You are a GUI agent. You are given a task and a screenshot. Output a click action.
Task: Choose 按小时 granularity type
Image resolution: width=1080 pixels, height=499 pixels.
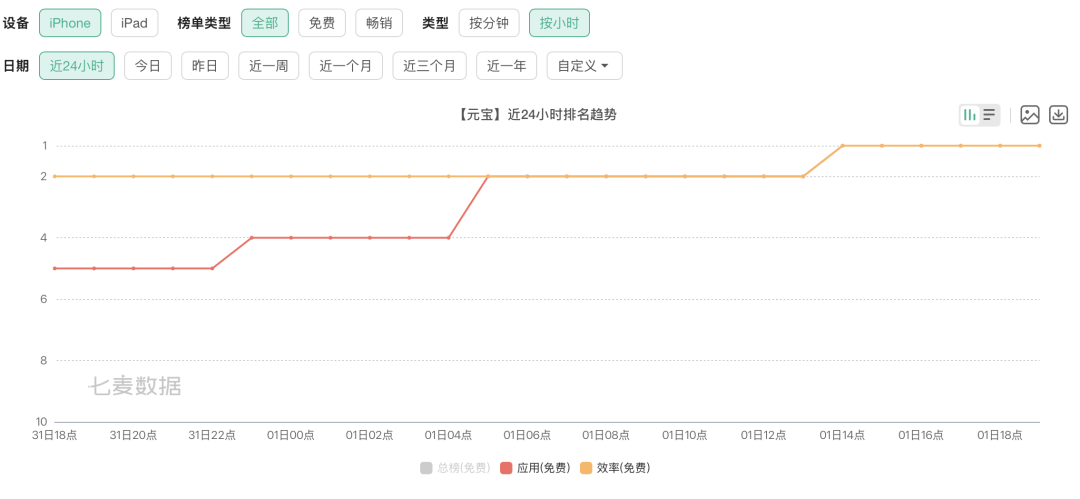pos(559,23)
